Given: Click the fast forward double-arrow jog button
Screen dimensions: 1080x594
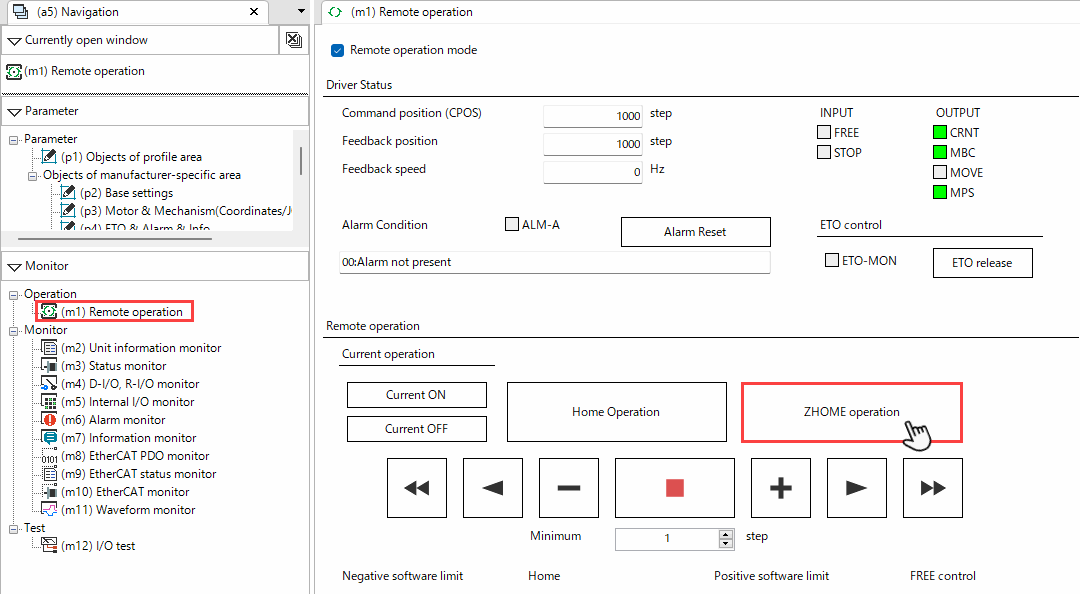Looking at the screenshot, I should (x=933, y=488).
